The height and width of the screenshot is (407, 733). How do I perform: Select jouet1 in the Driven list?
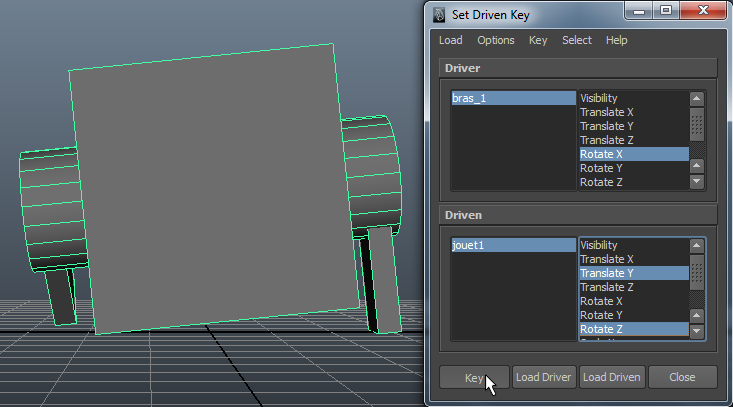click(x=513, y=245)
